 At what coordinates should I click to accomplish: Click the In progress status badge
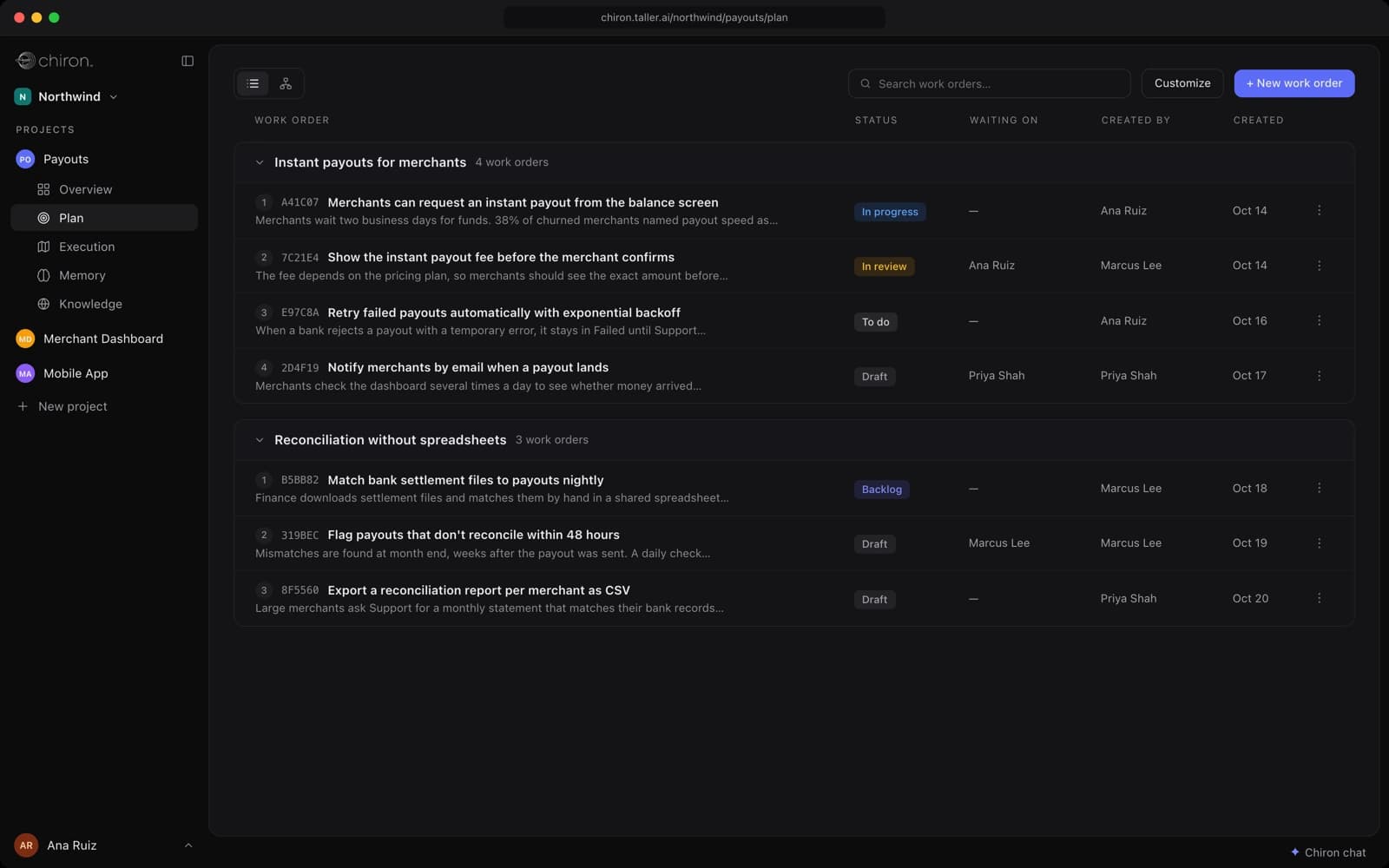(890, 212)
